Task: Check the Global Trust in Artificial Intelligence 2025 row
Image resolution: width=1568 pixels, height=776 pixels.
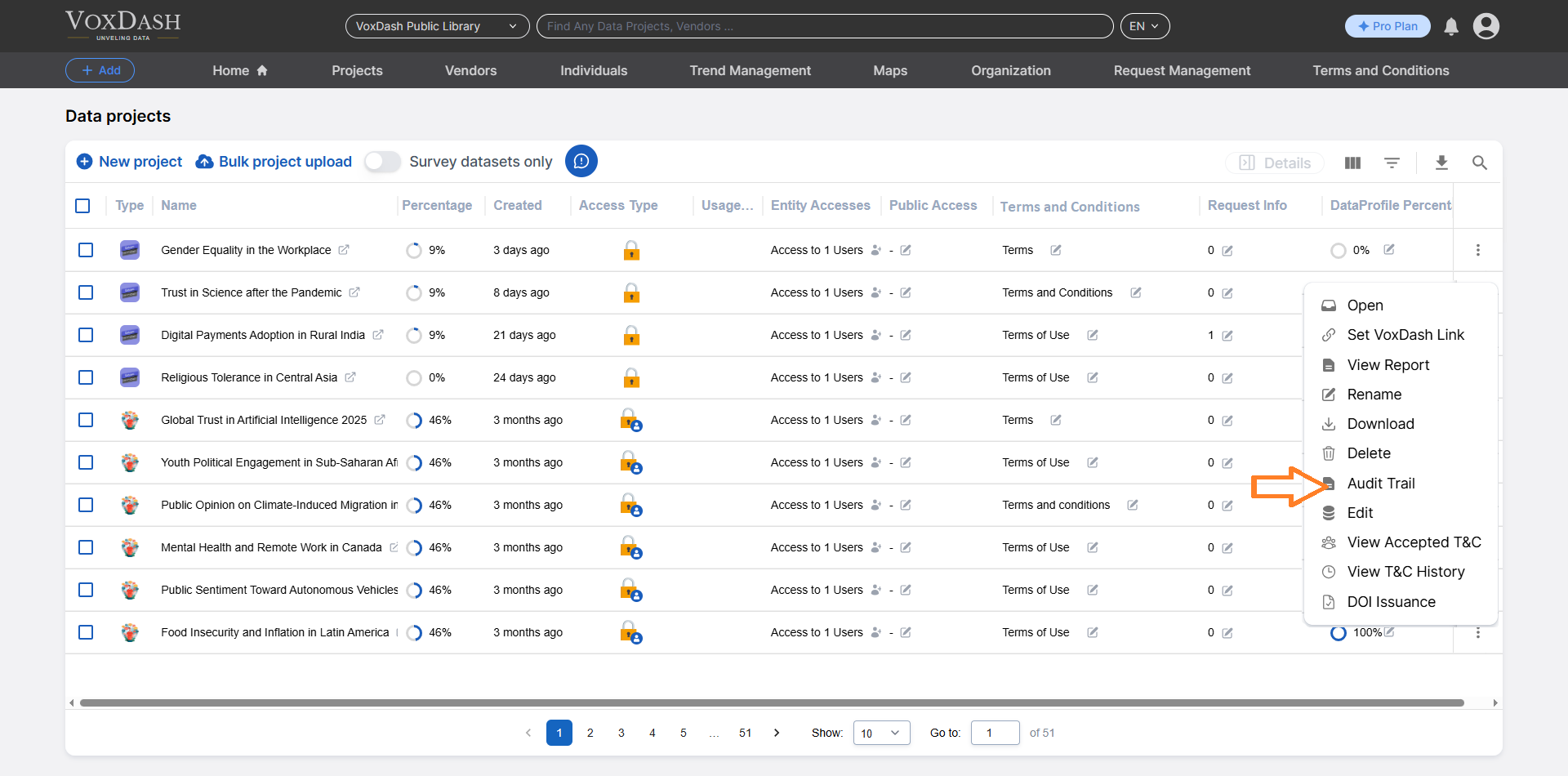Action: tap(86, 420)
